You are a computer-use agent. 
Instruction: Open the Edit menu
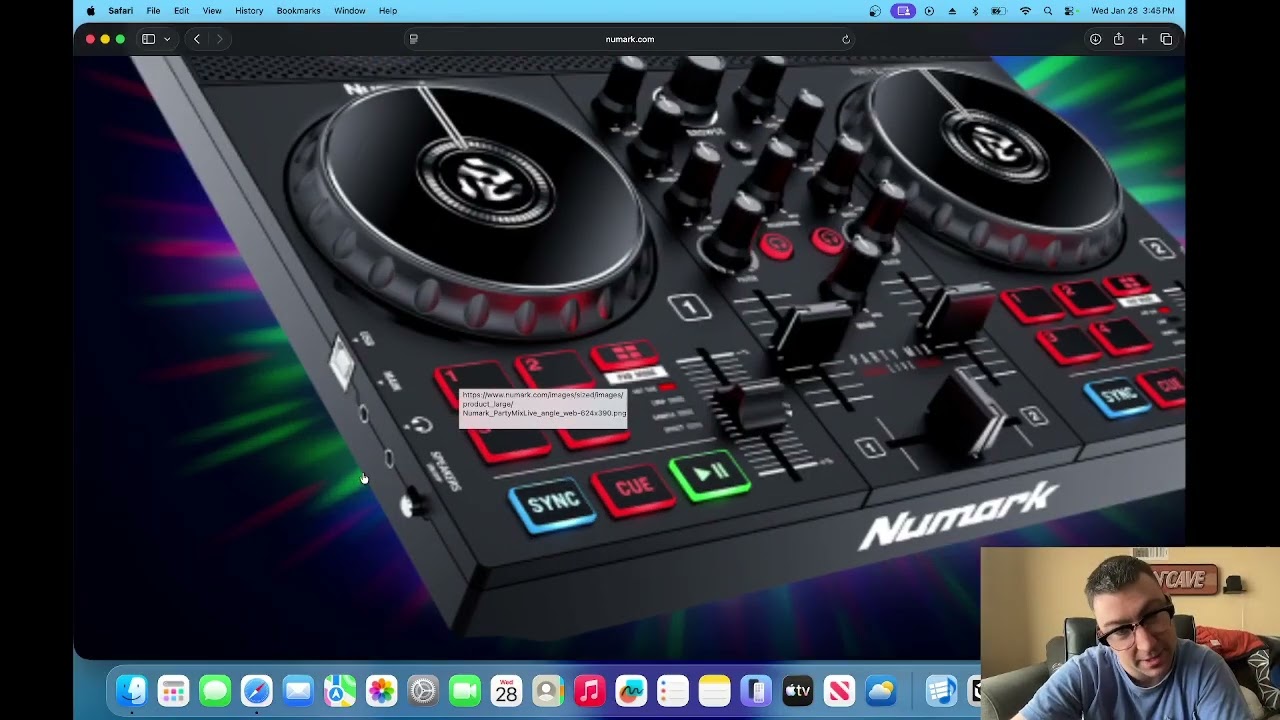[x=181, y=11]
